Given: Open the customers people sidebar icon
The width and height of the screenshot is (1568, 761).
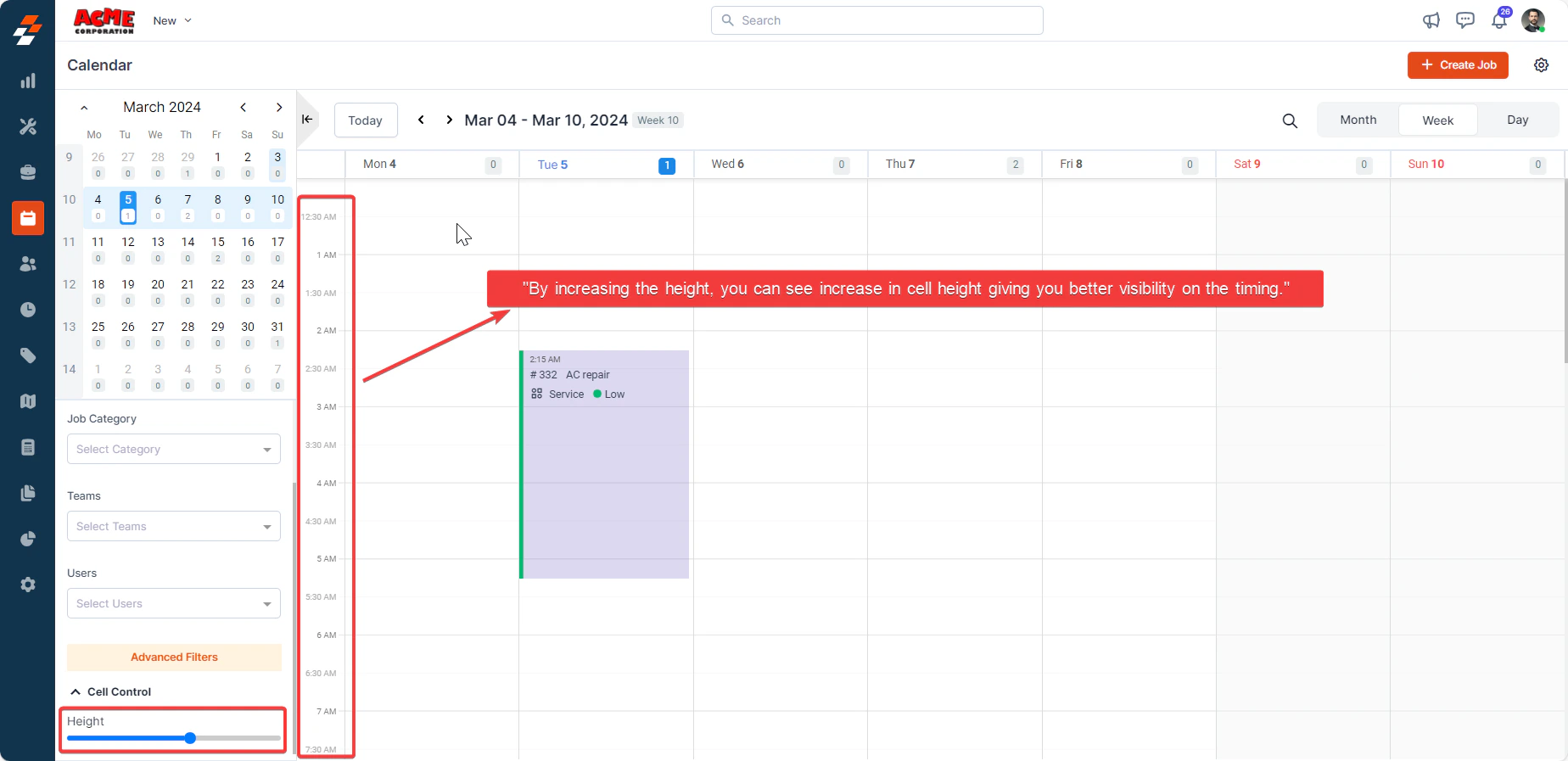Looking at the screenshot, I should click(28, 264).
